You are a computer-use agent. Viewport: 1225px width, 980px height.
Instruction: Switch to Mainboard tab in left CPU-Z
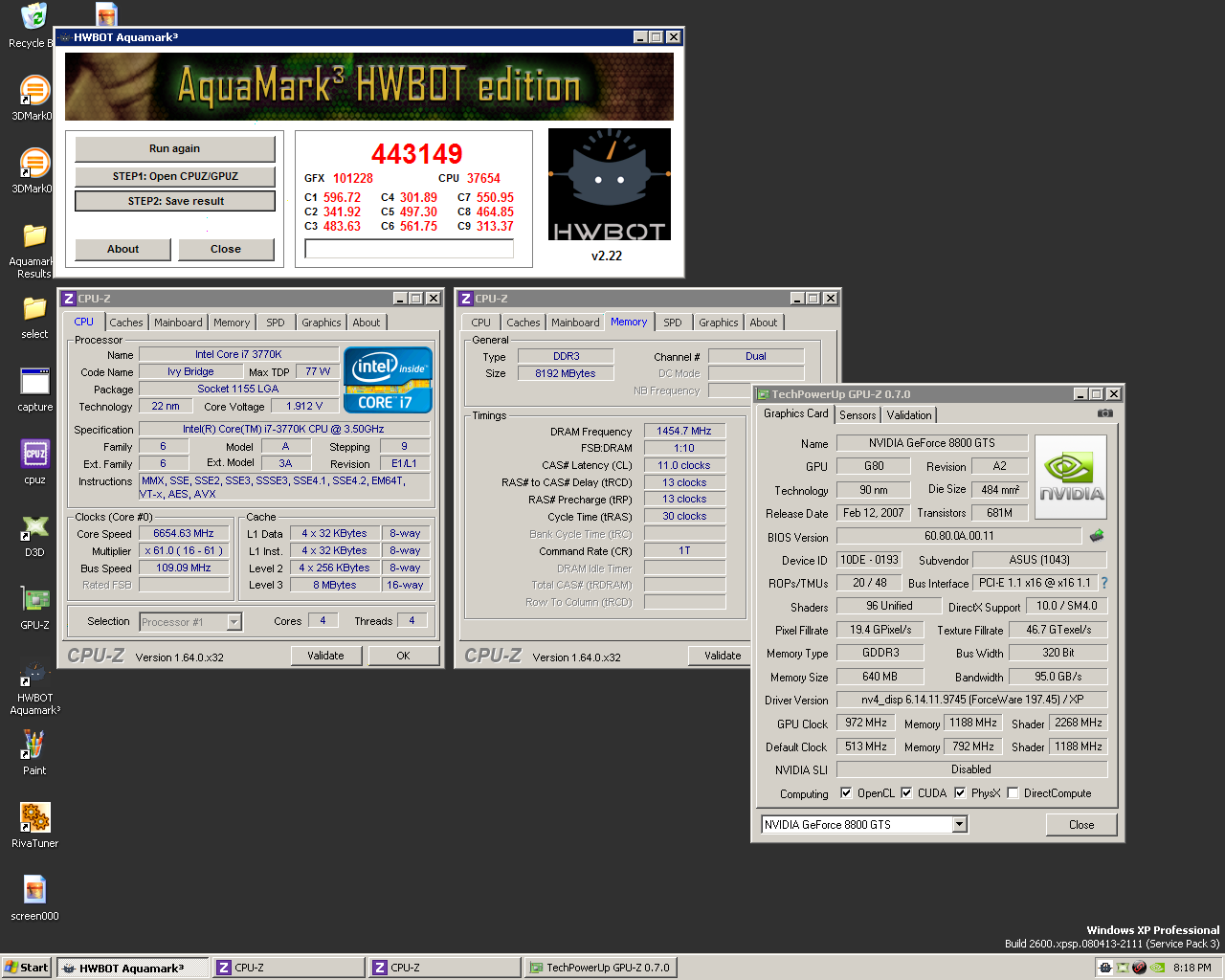click(x=178, y=323)
